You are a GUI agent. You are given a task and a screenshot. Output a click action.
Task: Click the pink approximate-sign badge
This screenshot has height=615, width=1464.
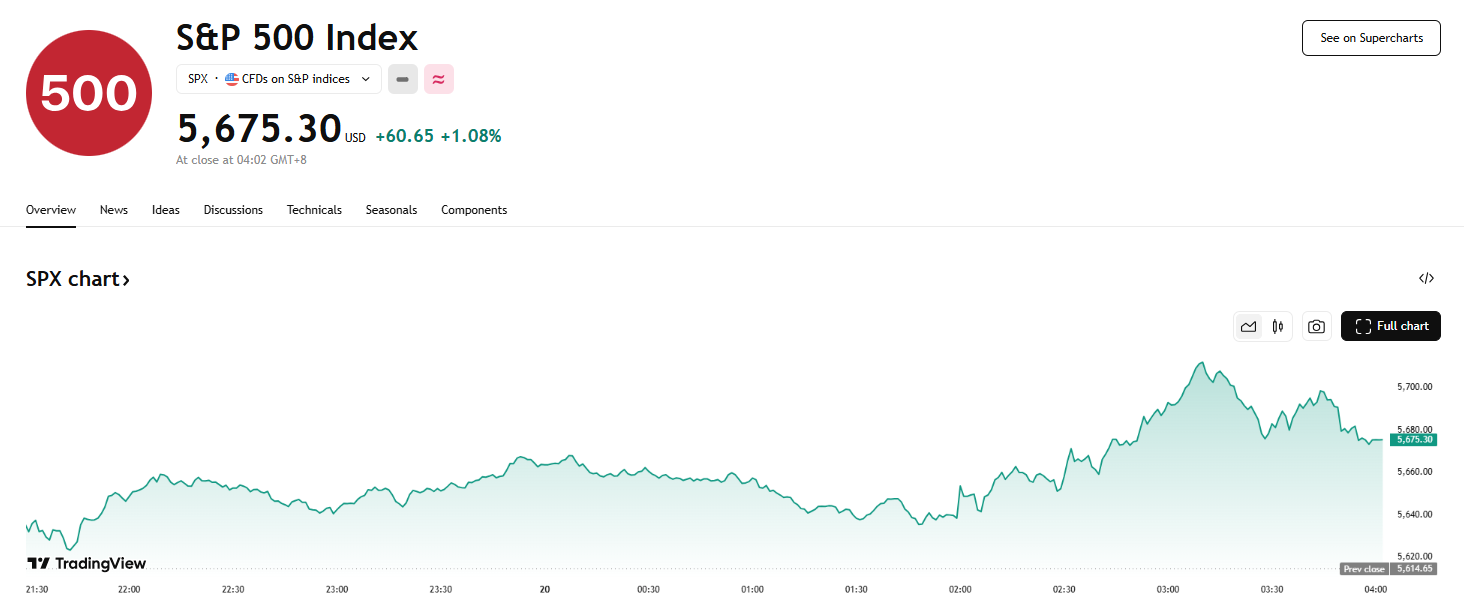pyautogui.click(x=439, y=79)
